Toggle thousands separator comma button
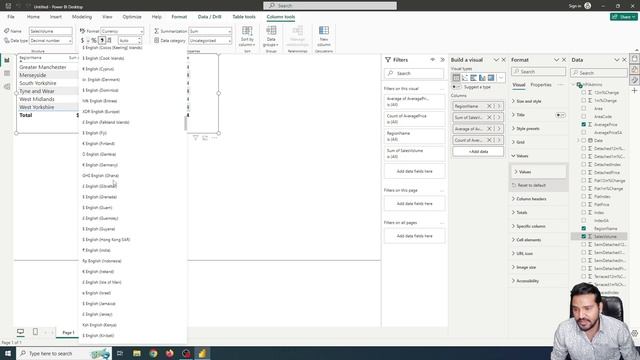640x360 pixels. [x=102, y=40]
